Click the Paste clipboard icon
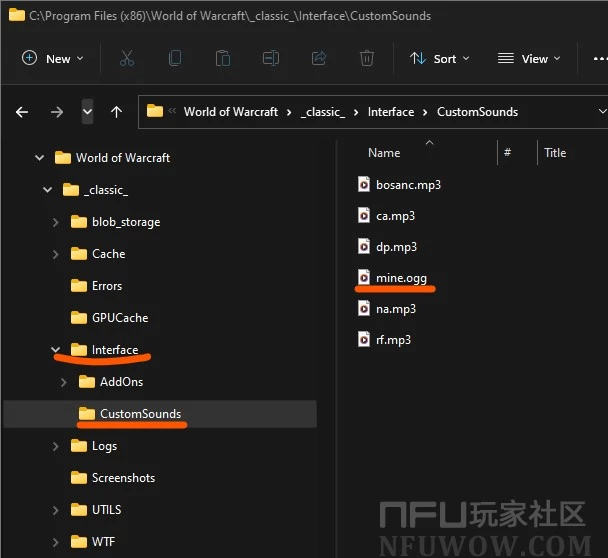Screen dimensions: 608x558 pyautogui.click(x=222, y=59)
